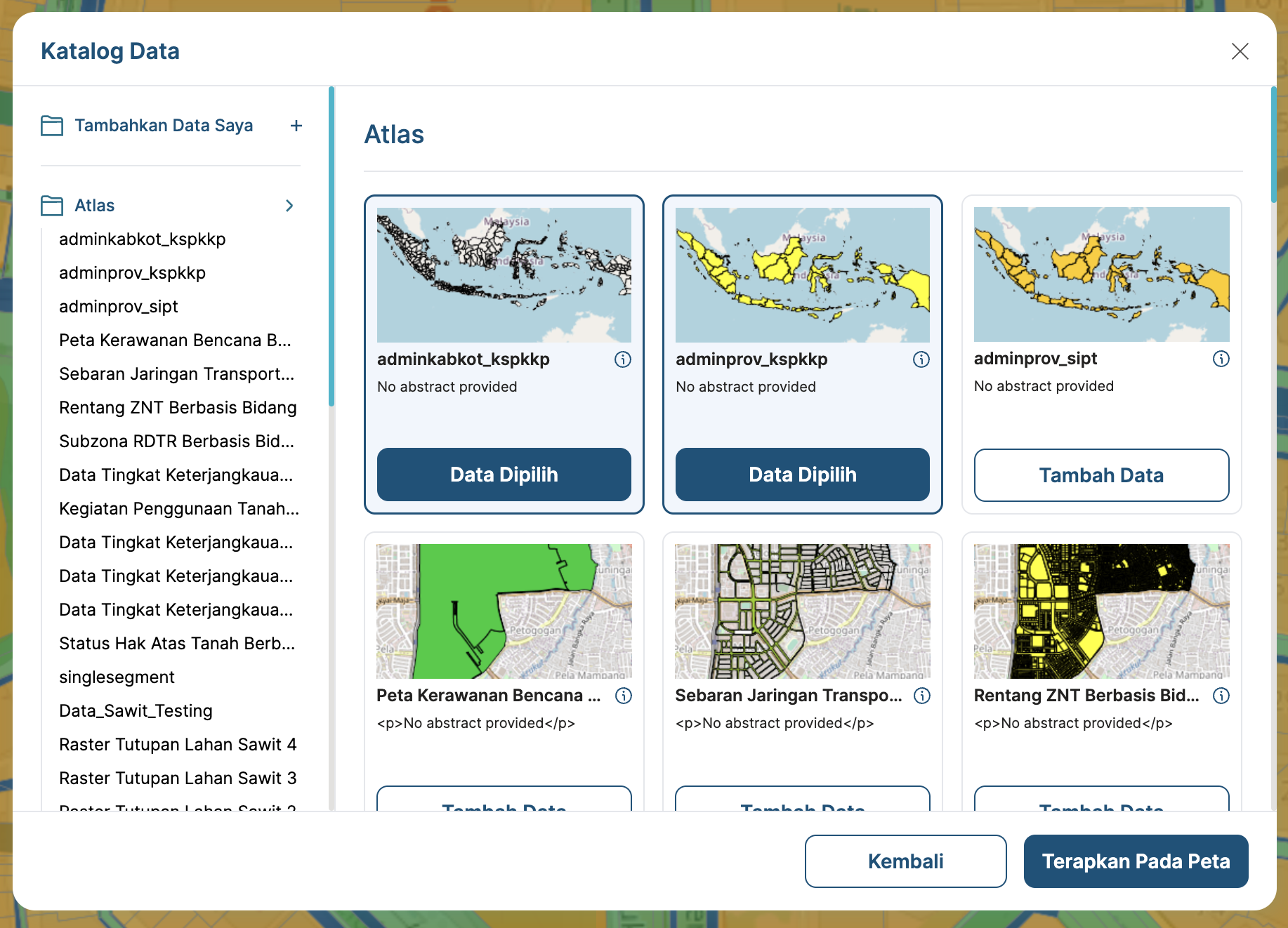Click adminkabkot_kspkkp card title

point(464,359)
